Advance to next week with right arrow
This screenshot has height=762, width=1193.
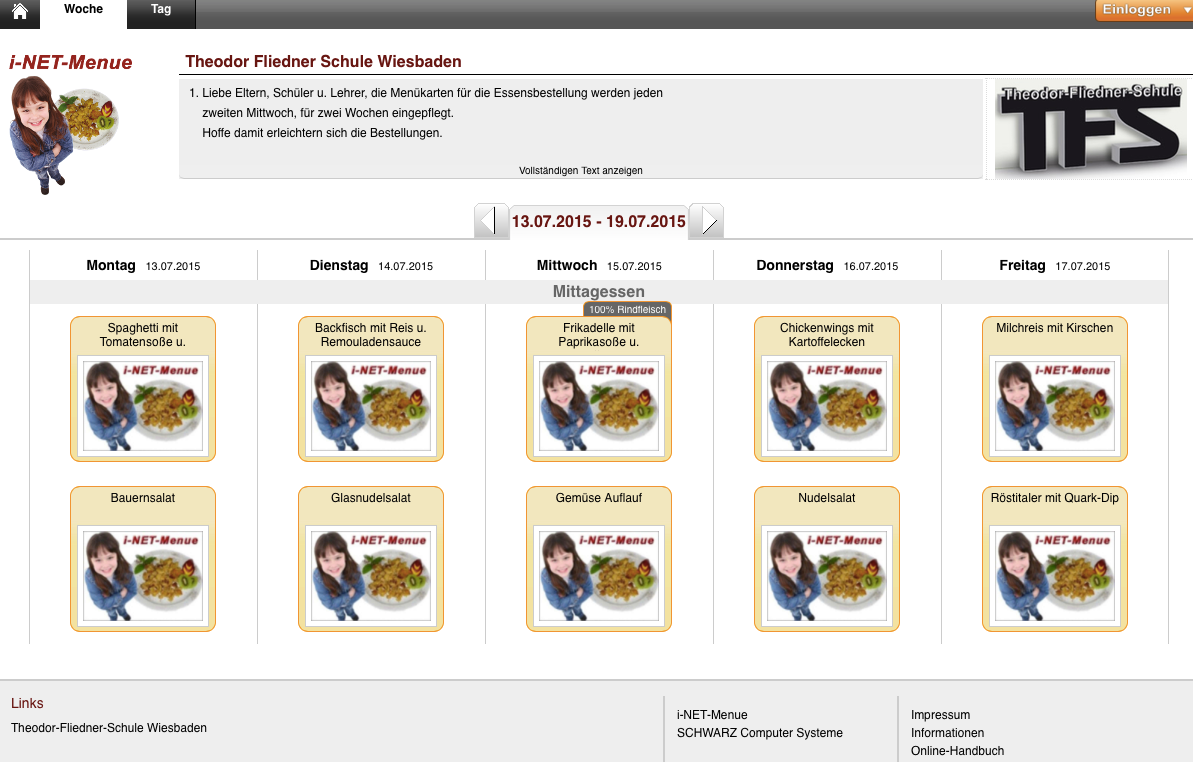706,221
